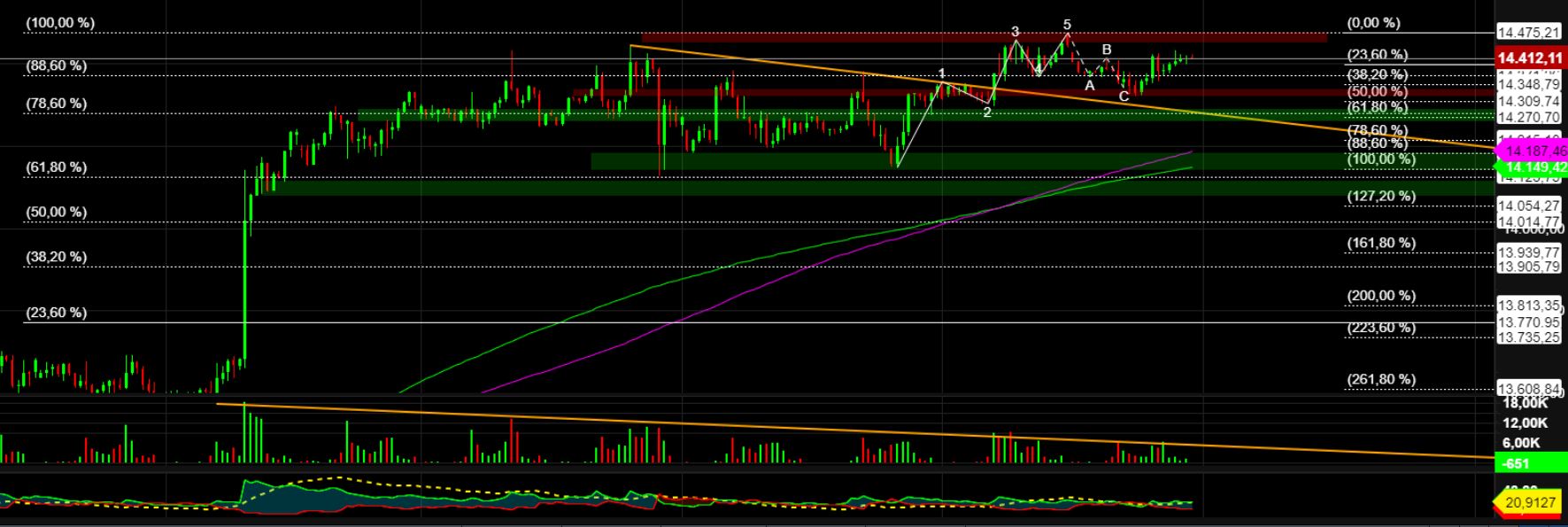Select the (0,00 %) Fibonacci level label

click(1373, 23)
